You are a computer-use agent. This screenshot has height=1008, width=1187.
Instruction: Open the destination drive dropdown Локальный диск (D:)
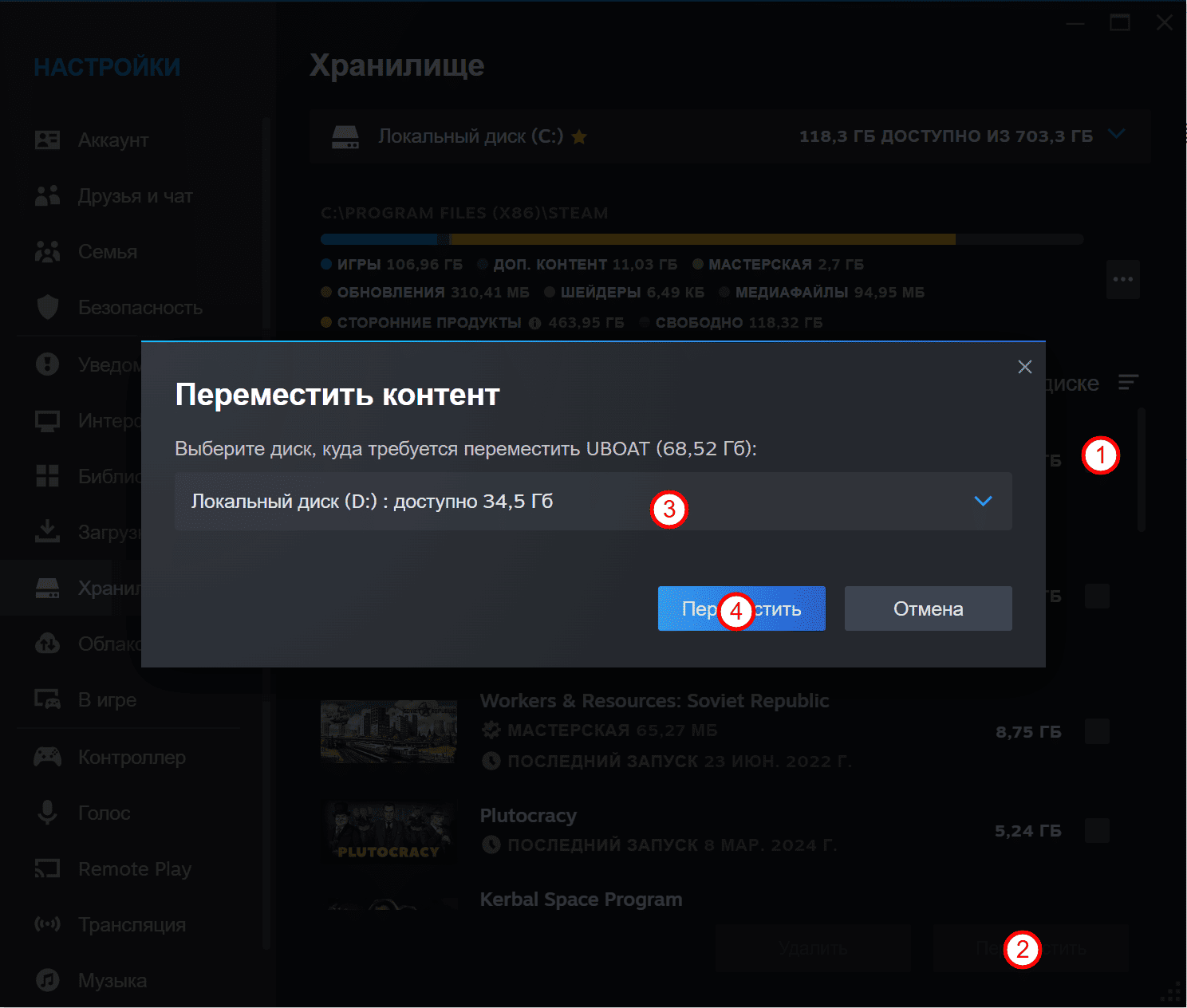(x=593, y=501)
